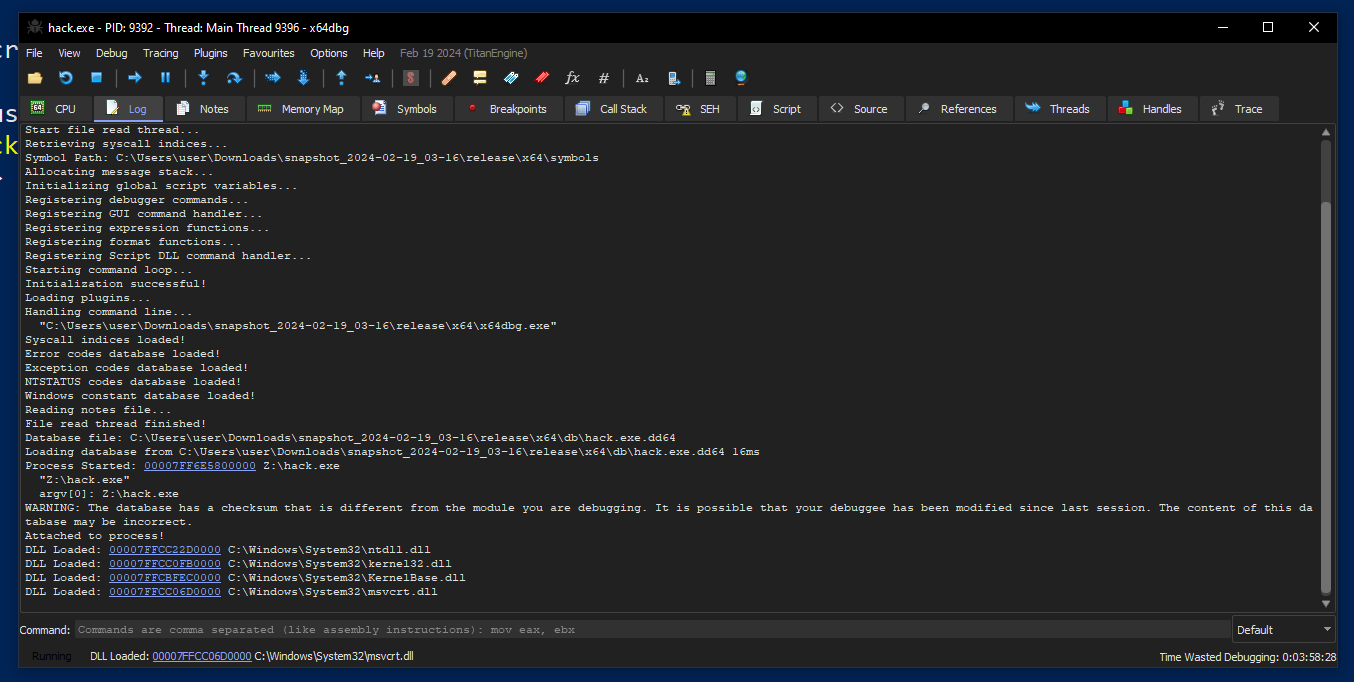The image size is (1354, 682).
Task: Open the Default command type dropdown
Action: point(1284,630)
